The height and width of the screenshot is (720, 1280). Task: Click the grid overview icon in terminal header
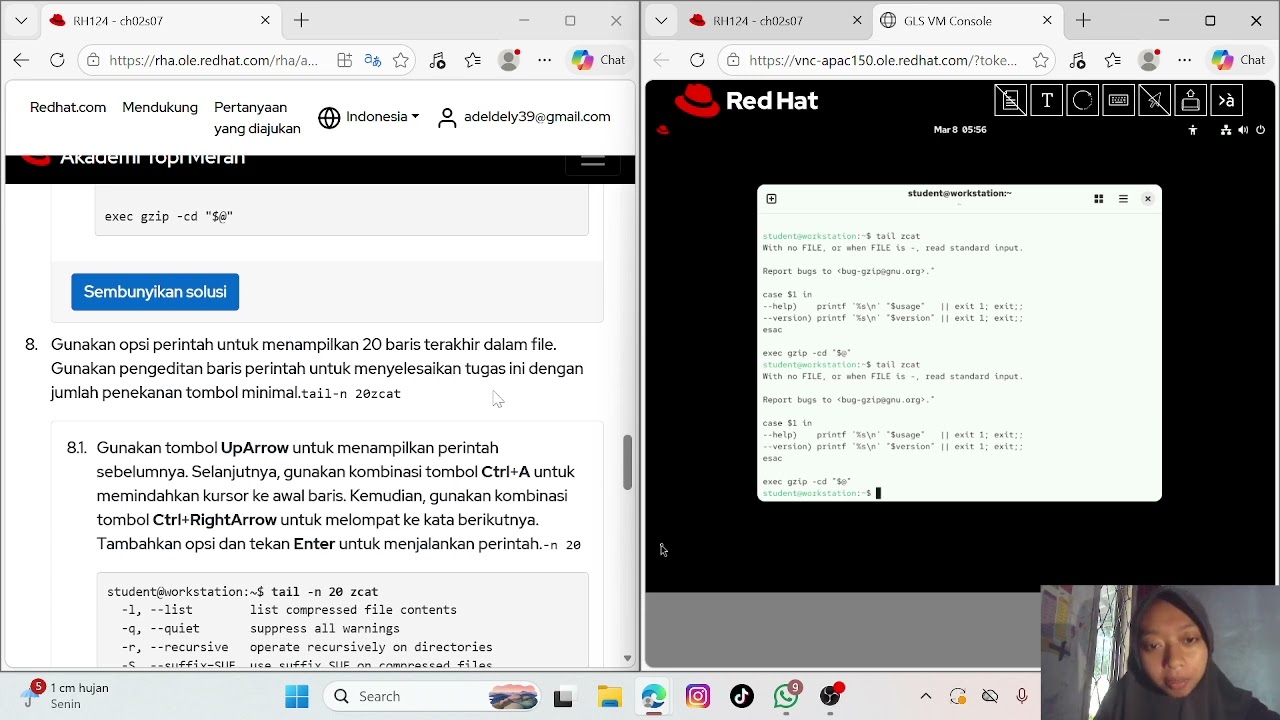[x=1098, y=199]
